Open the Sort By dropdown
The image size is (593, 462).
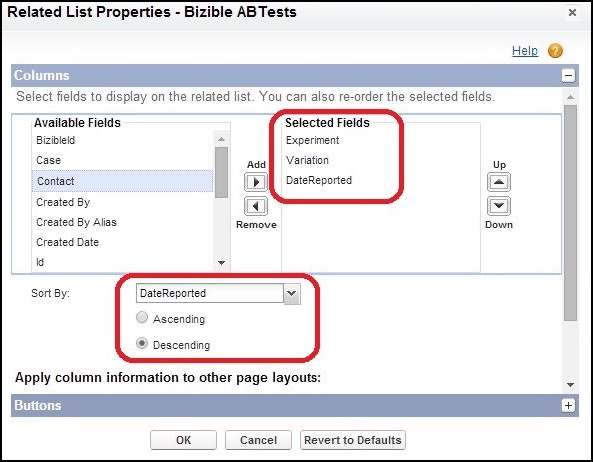[x=292, y=294]
